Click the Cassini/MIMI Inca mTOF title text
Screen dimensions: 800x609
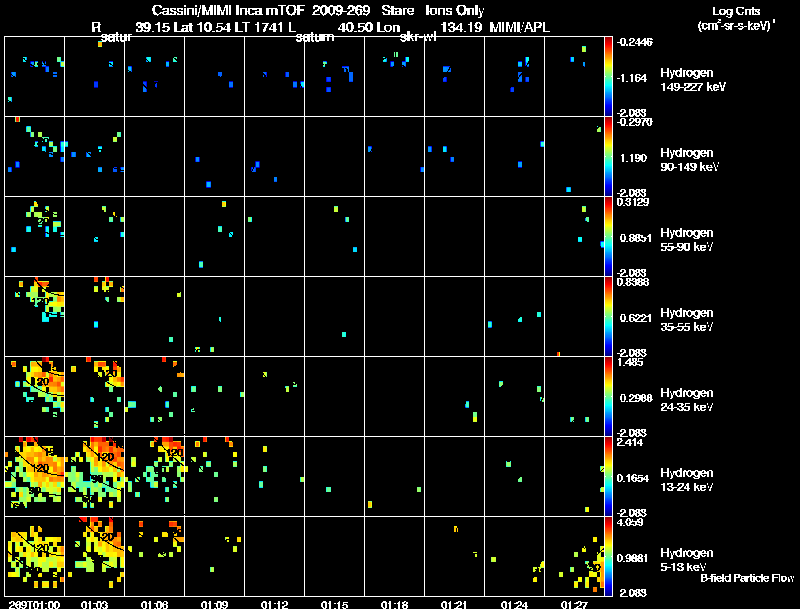pos(228,10)
